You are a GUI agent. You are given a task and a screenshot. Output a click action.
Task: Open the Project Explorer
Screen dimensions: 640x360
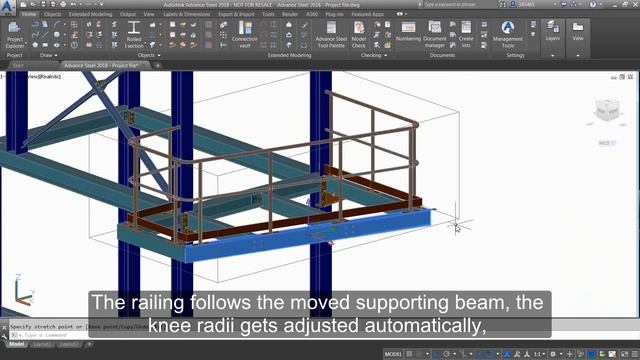(x=15, y=35)
